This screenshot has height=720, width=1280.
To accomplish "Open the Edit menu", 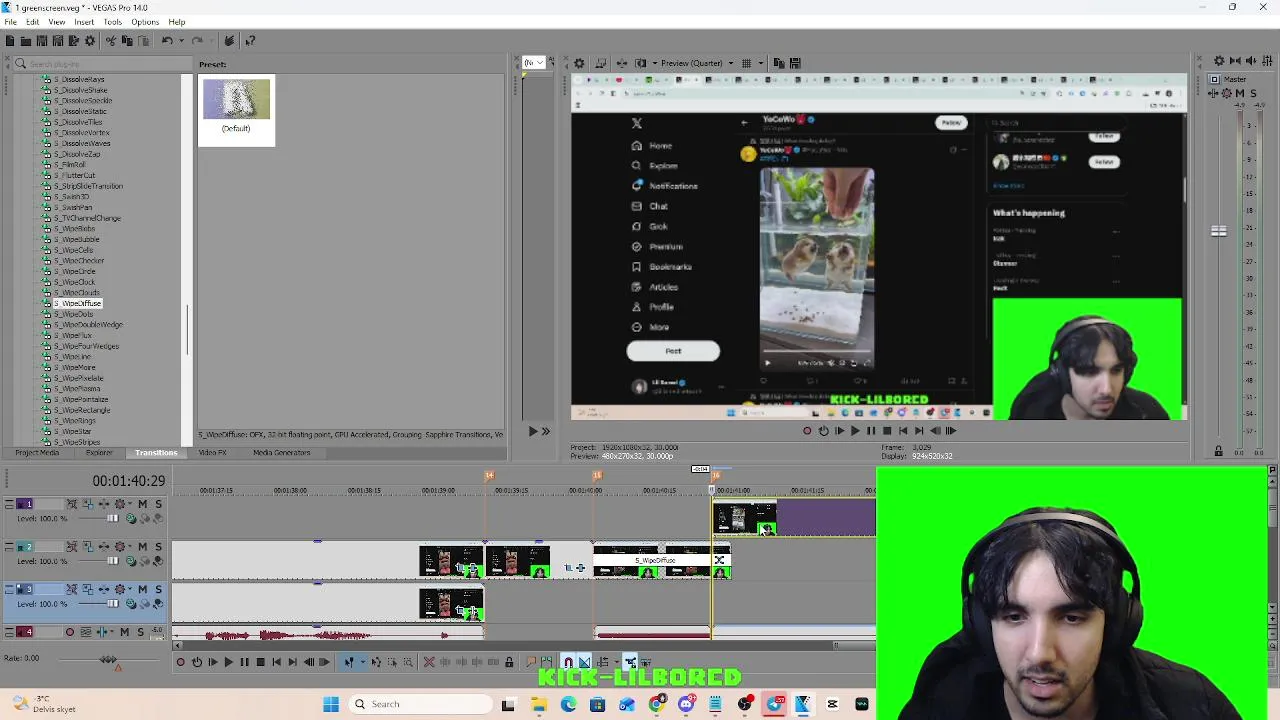I will (x=32, y=22).
